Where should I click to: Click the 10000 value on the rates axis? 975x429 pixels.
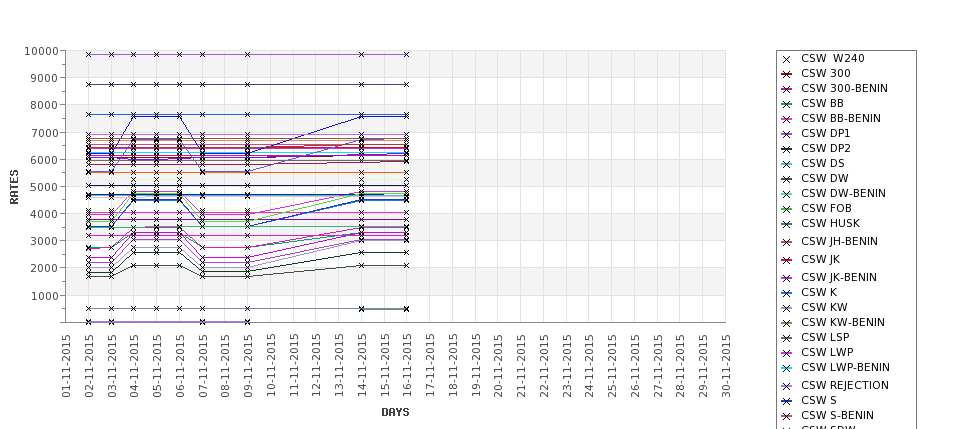pyautogui.click(x=40, y=51)
